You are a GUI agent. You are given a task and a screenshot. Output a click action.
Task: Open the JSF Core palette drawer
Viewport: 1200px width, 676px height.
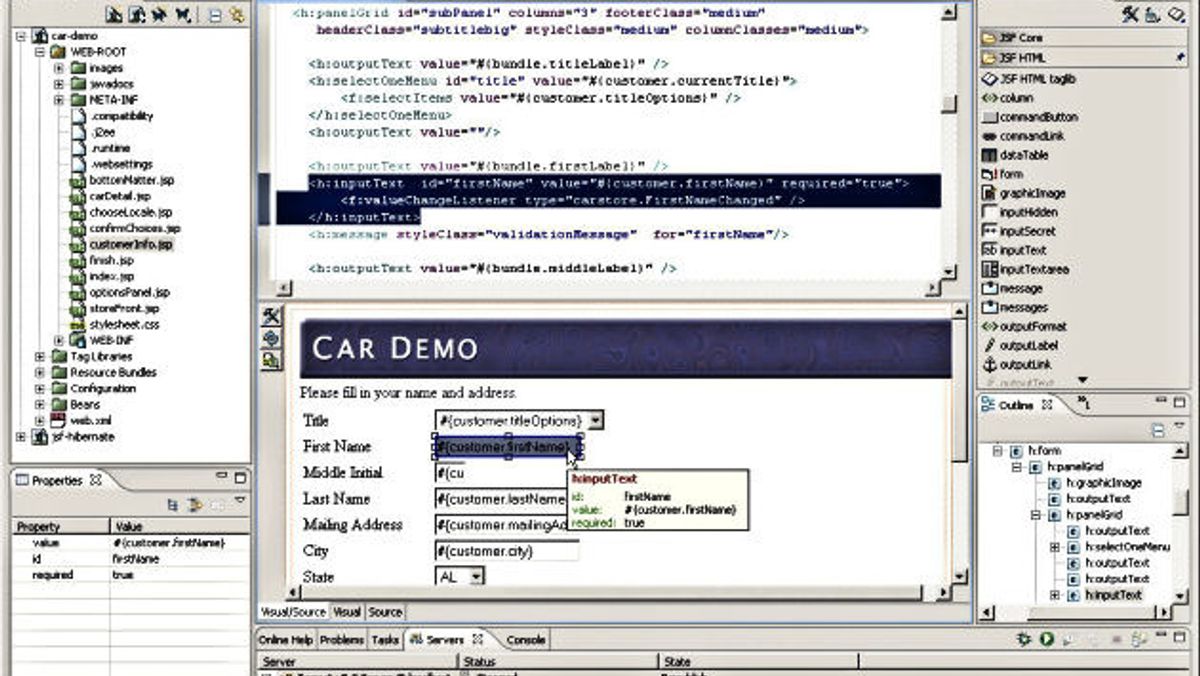(x=1018, y=38)
